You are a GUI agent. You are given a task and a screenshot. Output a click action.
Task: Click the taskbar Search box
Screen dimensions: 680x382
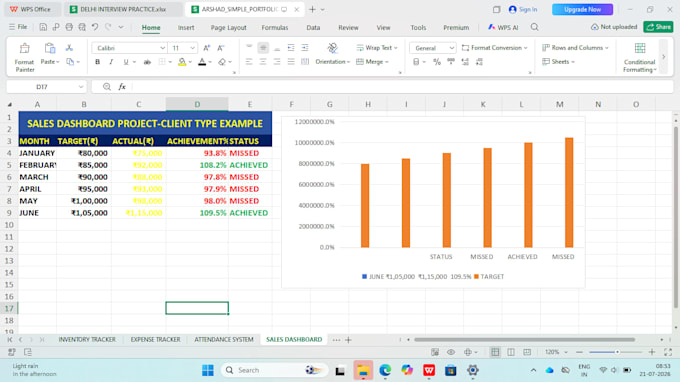coord(275,370)
